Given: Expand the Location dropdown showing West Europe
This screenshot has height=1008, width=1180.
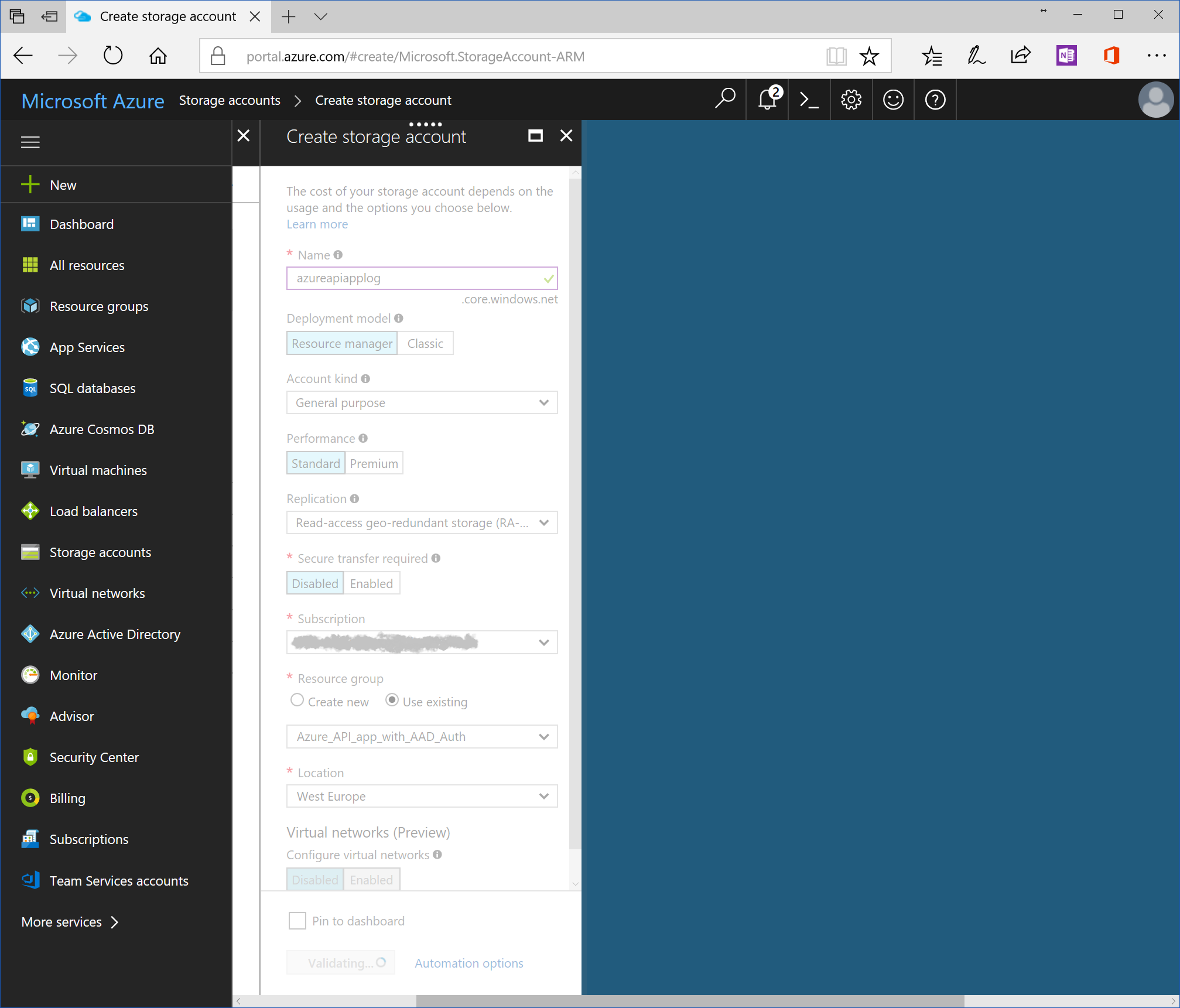Looking at the screenshot, I should click(x=422, y=797).
